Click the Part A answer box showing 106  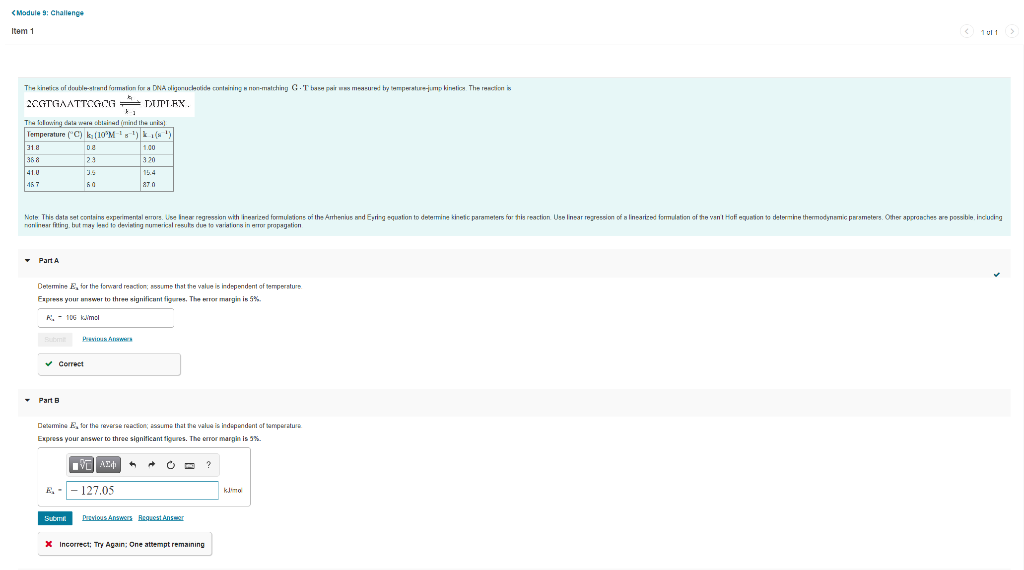[106, 318]
